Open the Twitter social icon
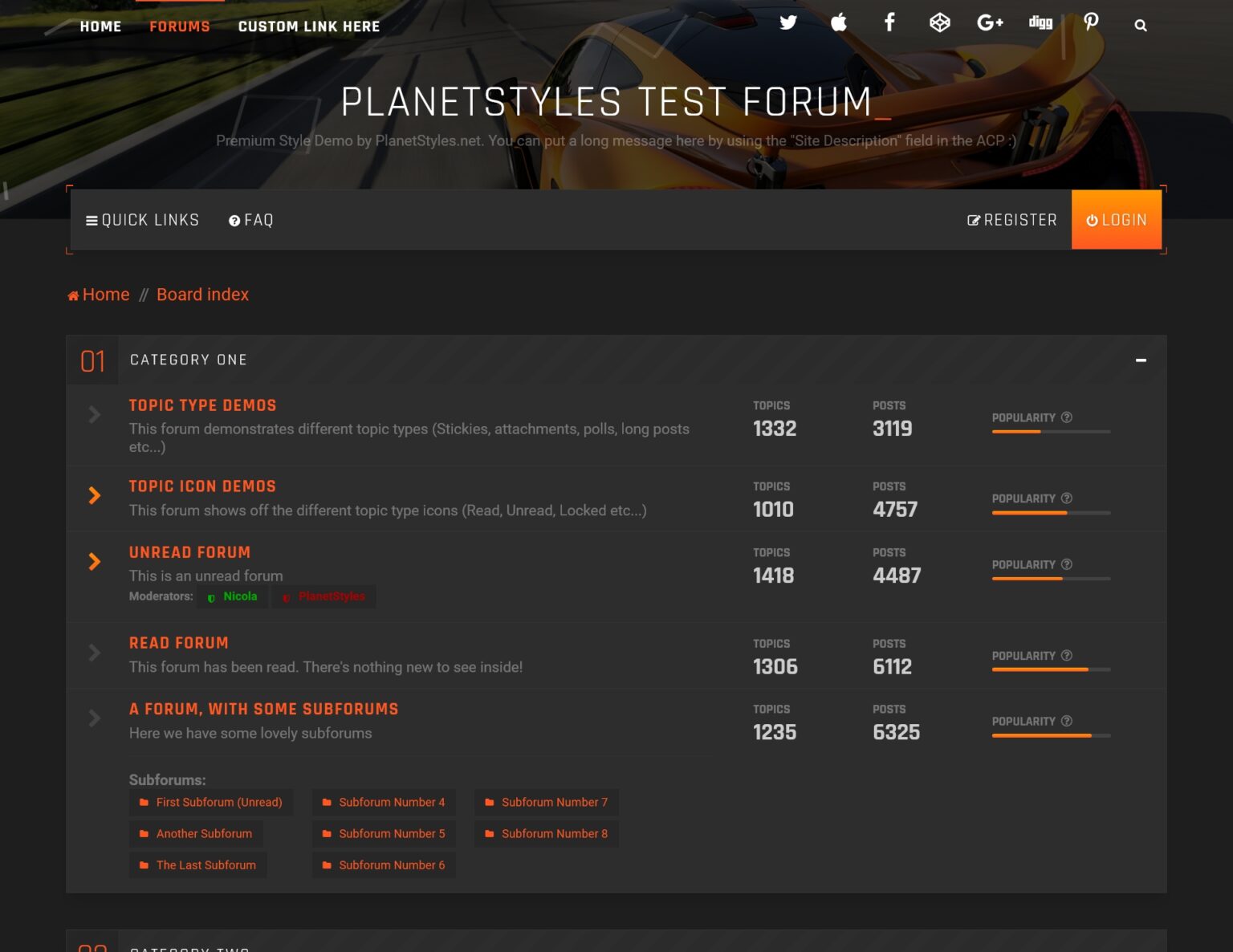This screenshot has width=1233, height=952. point(788,23)
